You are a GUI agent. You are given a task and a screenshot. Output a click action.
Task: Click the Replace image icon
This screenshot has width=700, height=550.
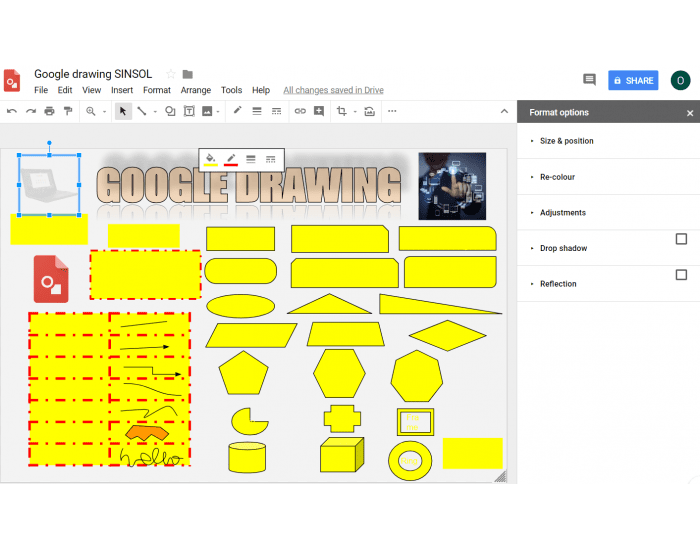[x=370, y=111]
